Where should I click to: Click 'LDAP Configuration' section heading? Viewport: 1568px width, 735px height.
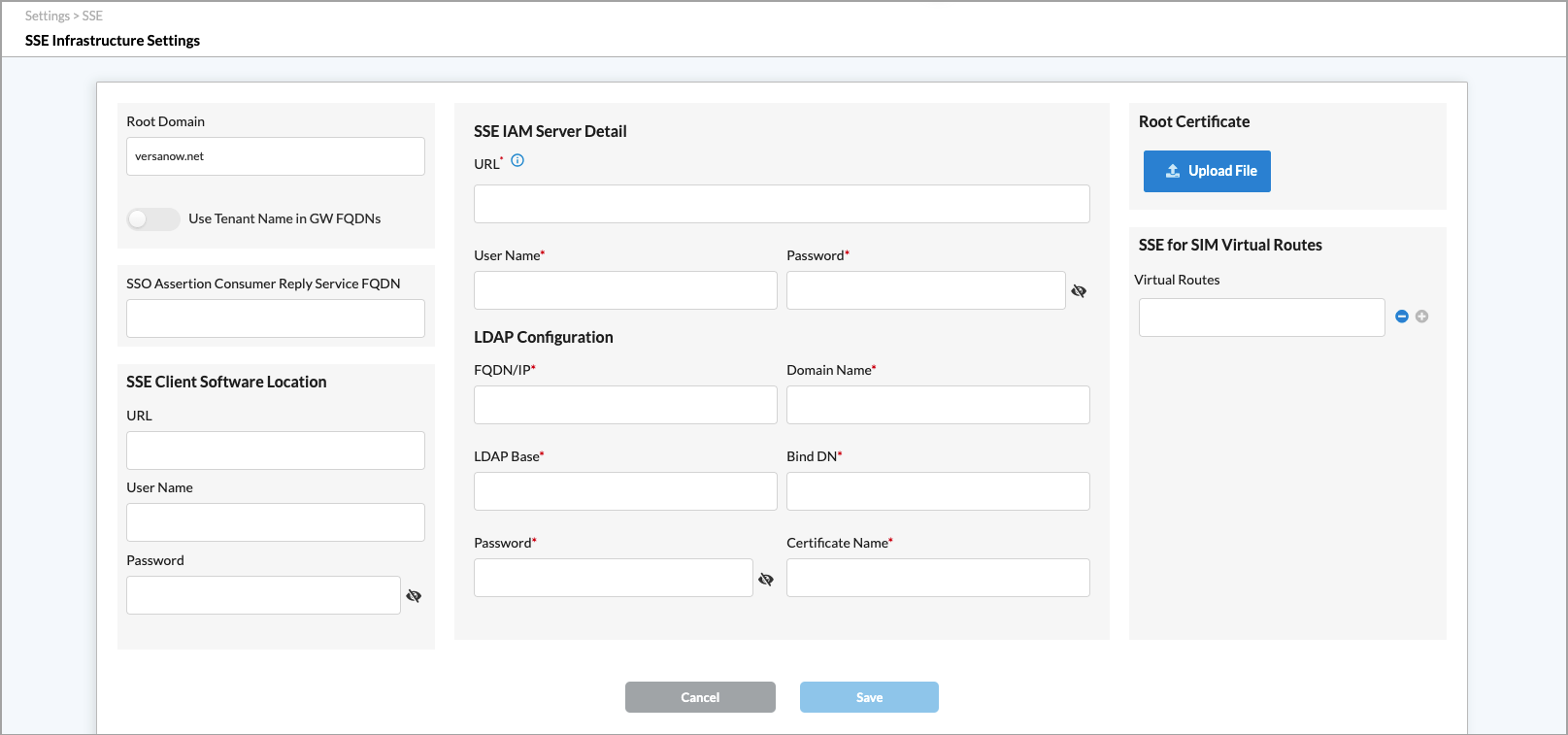(544, 337)
